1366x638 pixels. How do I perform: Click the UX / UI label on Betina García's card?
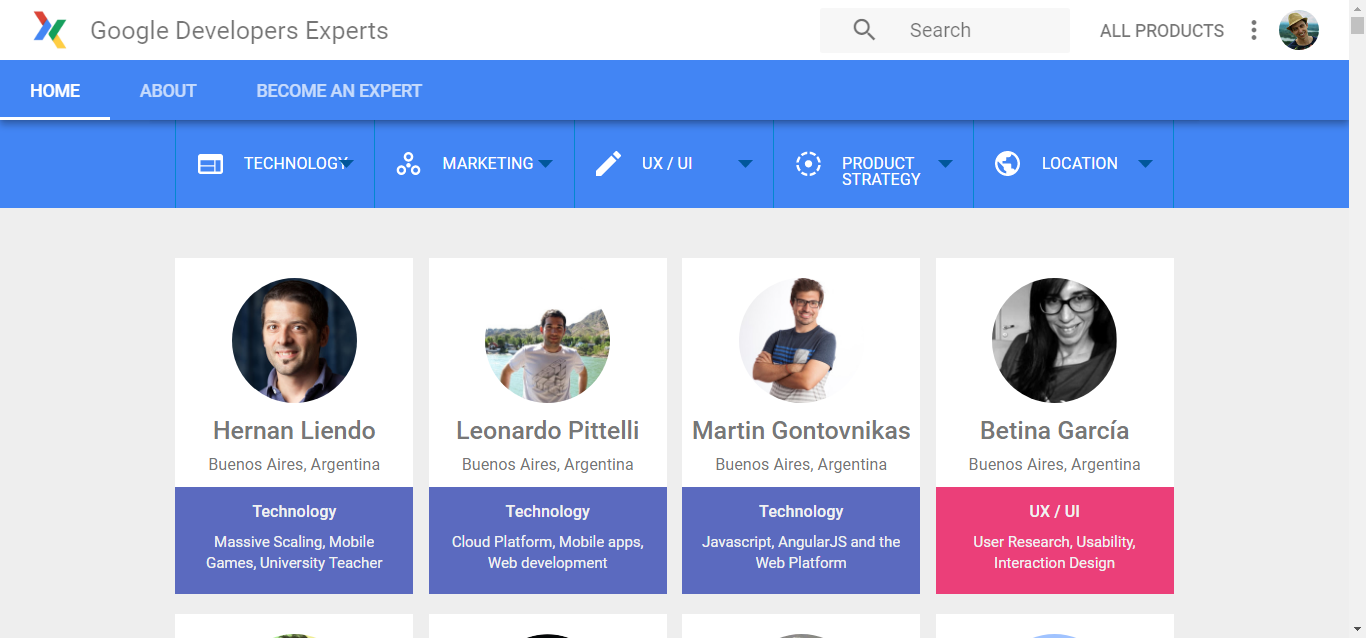[1055, 511]
